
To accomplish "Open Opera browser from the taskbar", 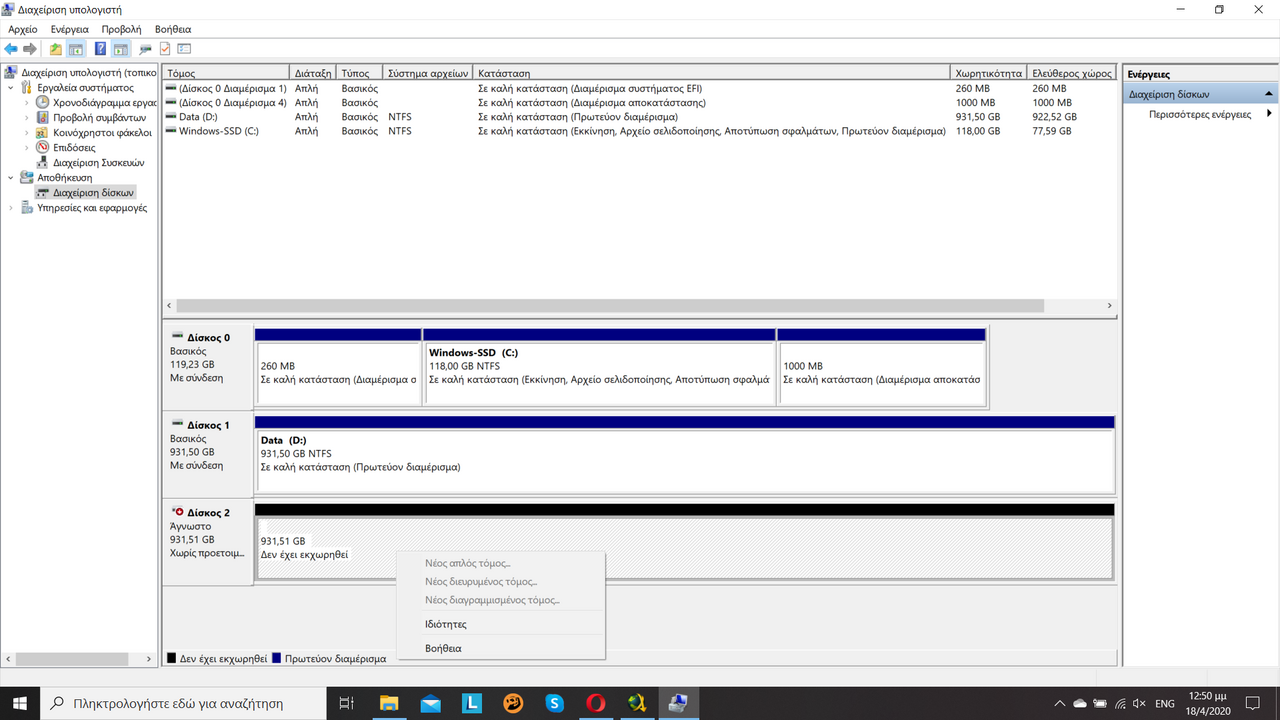I will click(596, 703).
